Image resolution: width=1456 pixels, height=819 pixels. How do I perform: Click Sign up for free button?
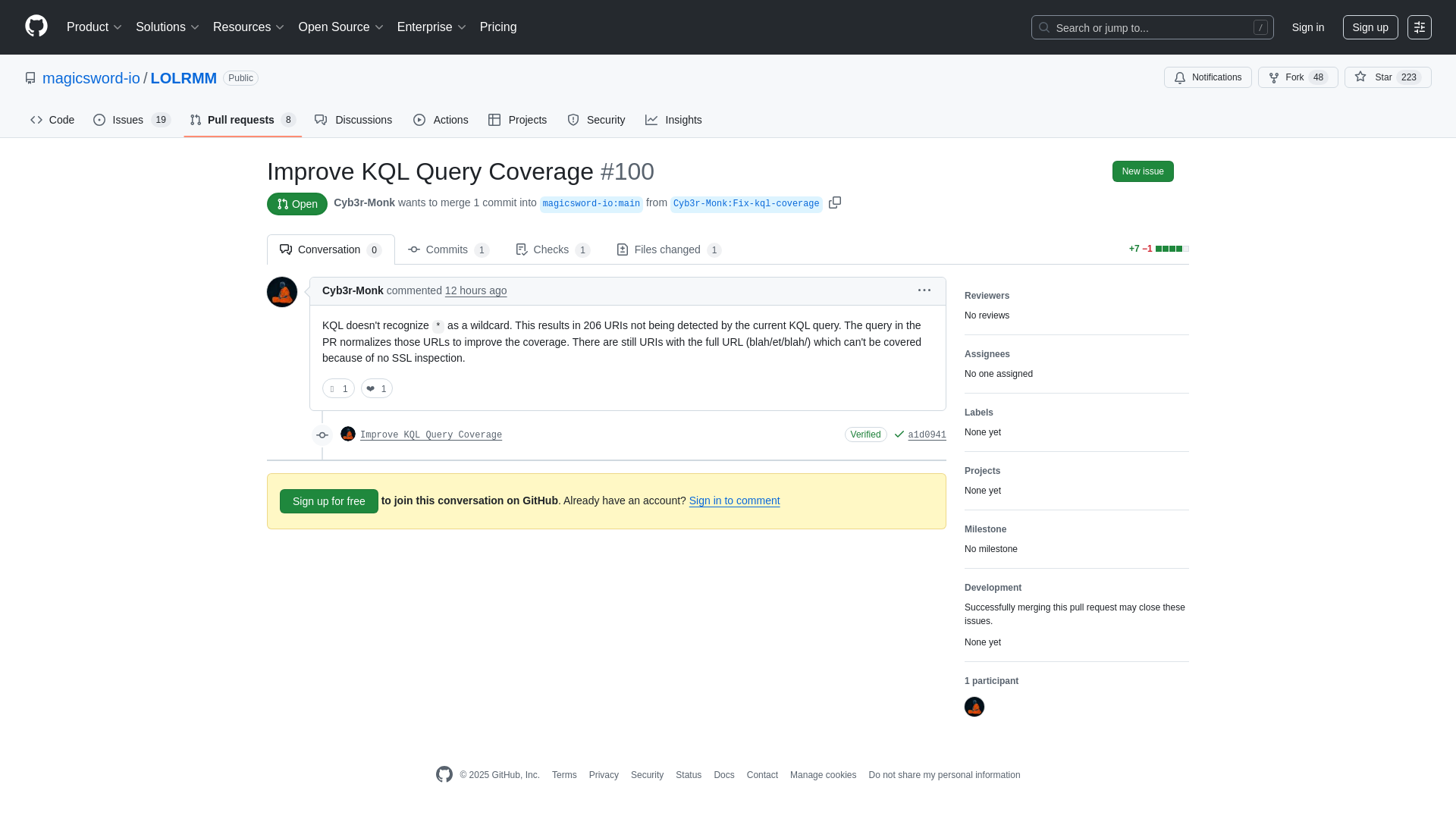(329, 501)
